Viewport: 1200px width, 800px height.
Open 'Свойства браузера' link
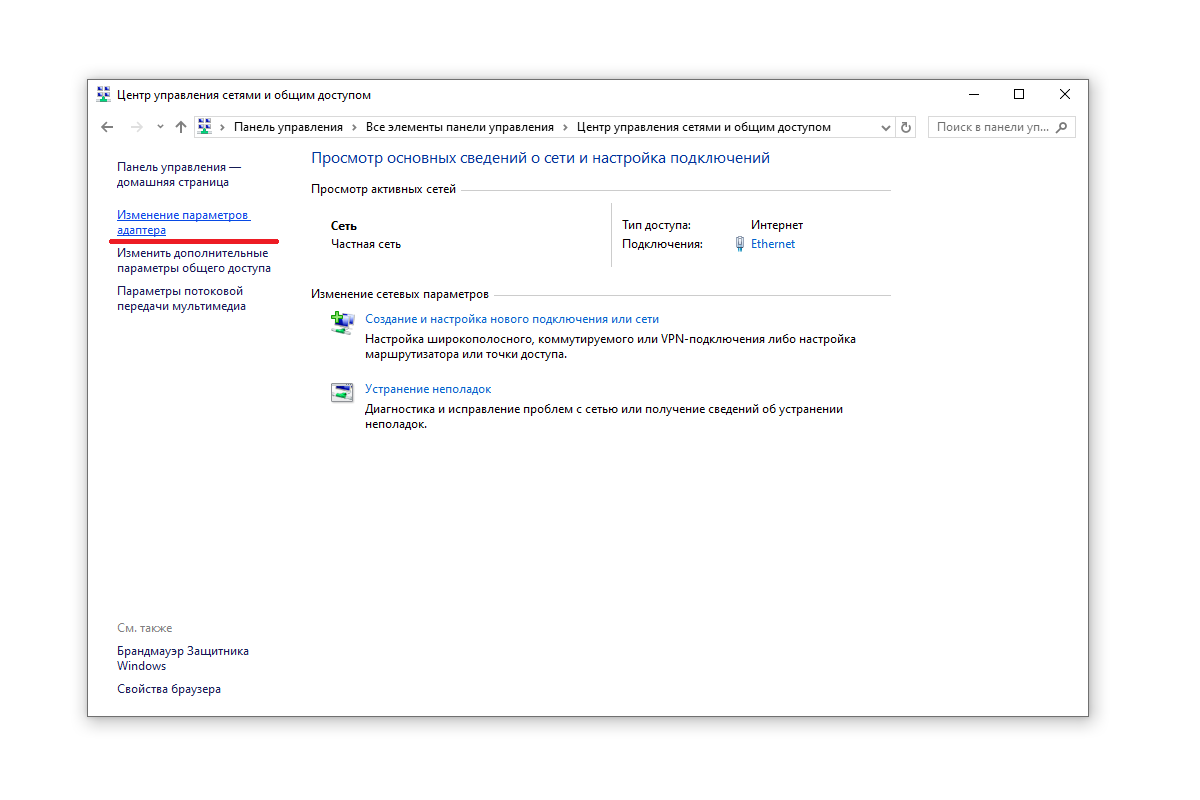(x=169, y=689)
